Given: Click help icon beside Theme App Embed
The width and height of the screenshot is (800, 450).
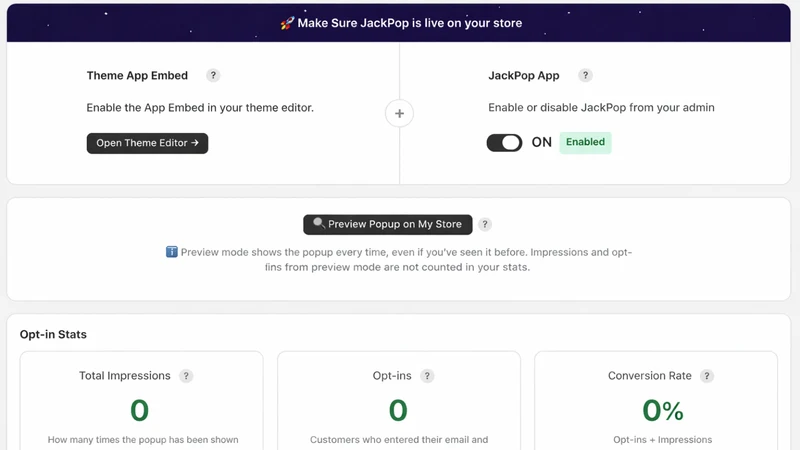Looking at the screenshot, I should point(213,76).
